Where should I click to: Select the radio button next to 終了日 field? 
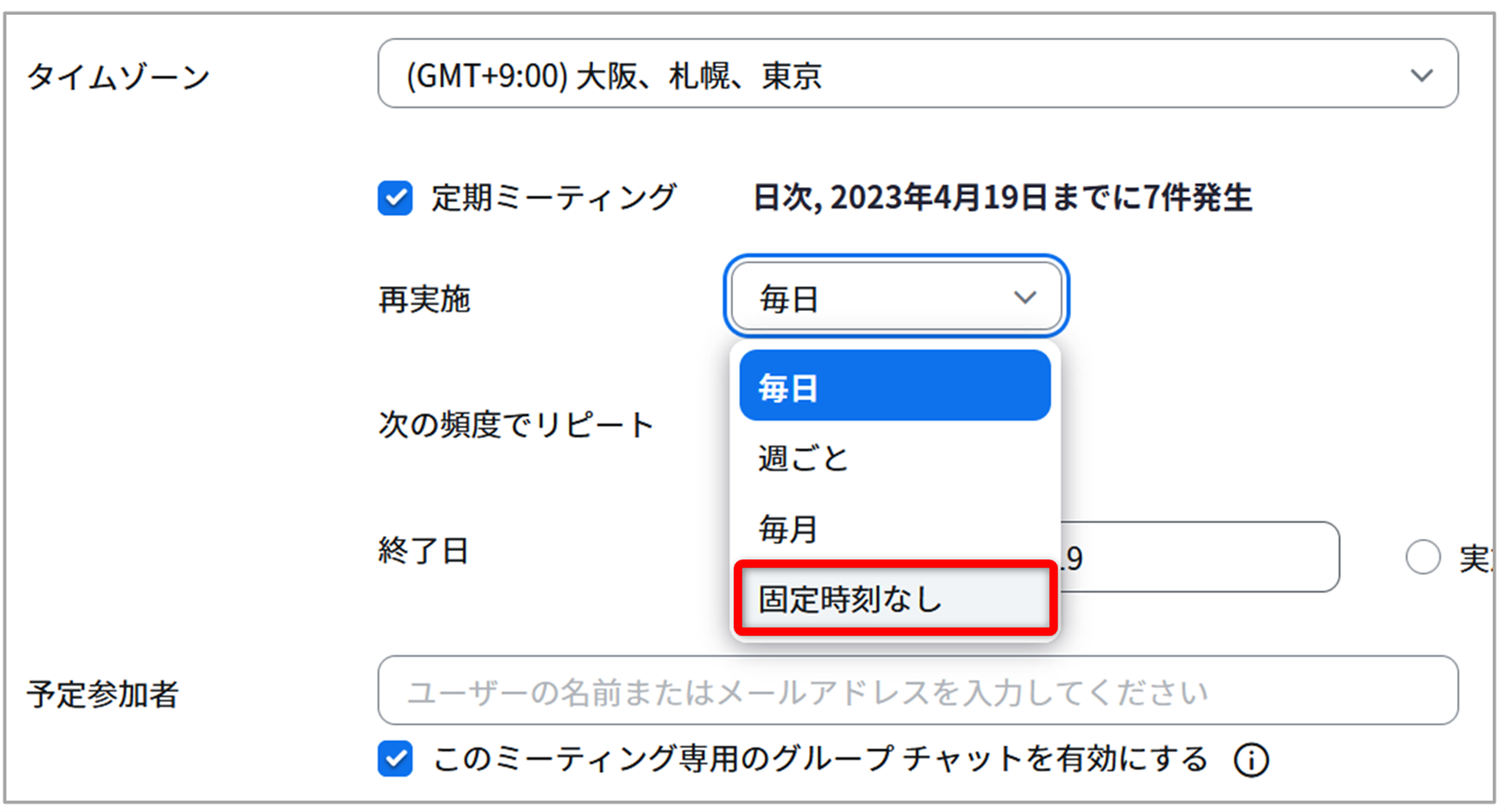(1423, 557)
